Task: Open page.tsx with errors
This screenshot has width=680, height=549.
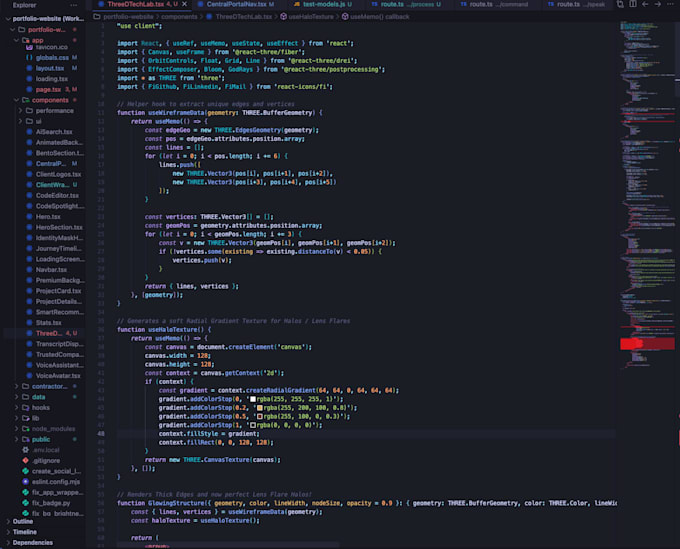Action: click(48, 89)
